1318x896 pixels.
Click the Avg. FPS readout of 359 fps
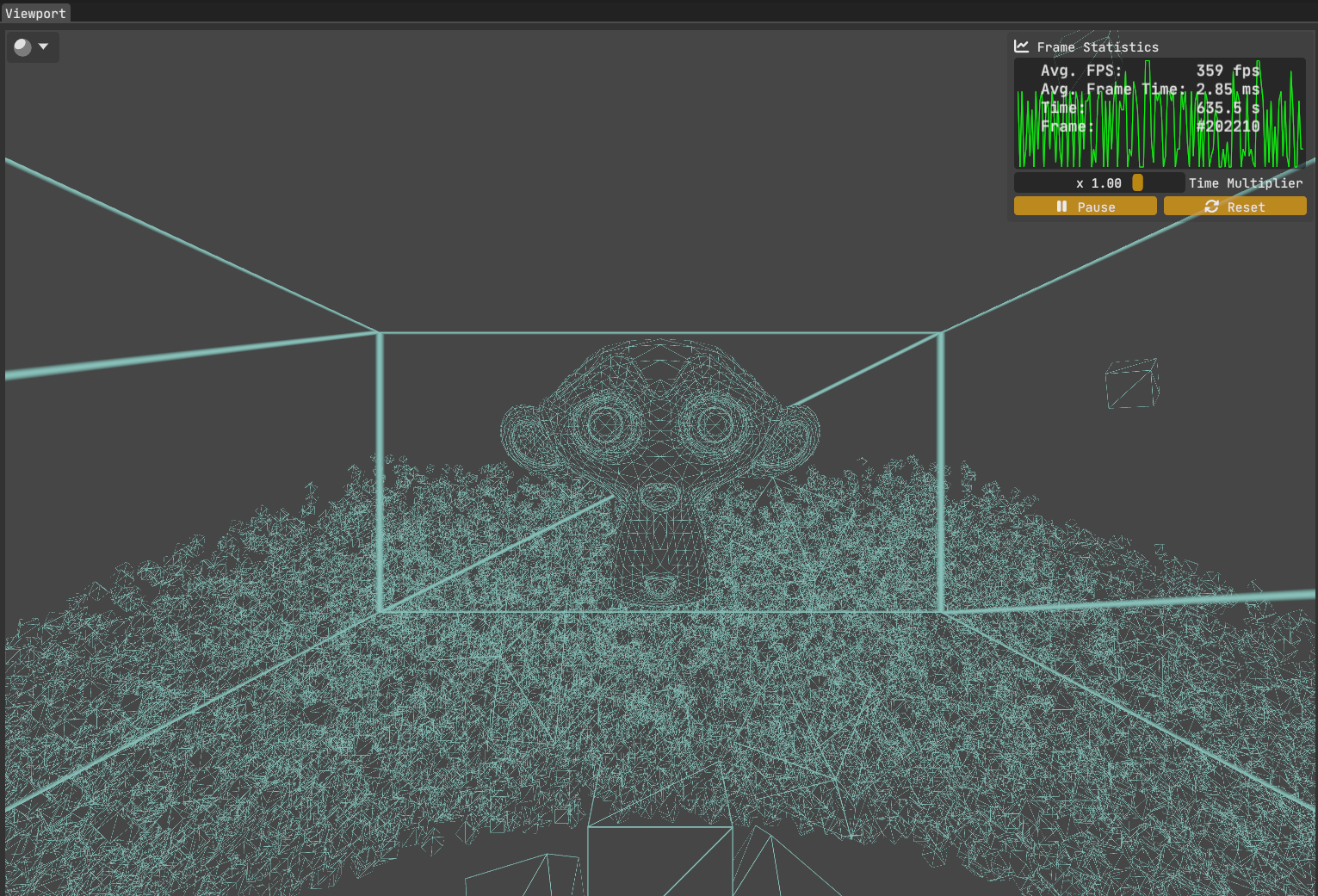coord(1227,71)
